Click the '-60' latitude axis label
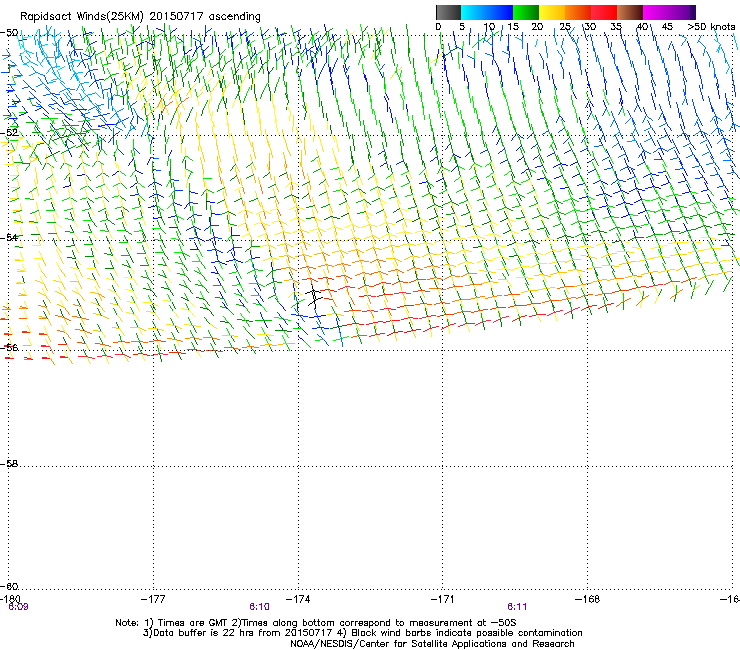740x650 pixels. (9, 586)
